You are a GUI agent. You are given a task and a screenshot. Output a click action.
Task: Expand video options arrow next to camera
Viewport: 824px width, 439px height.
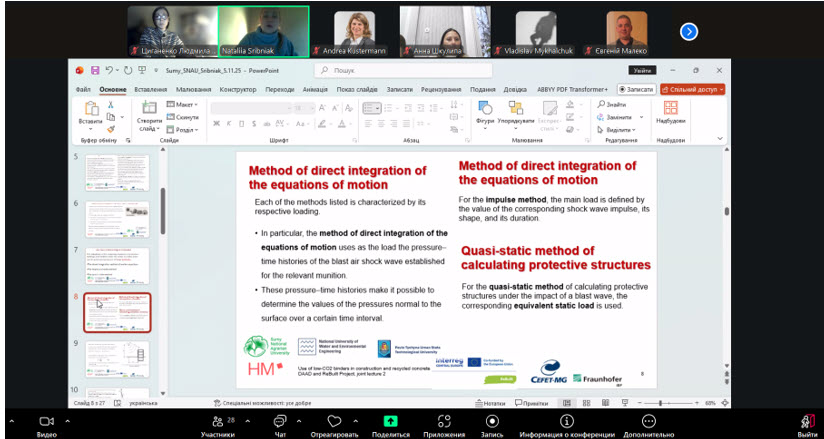coord(66,420)
